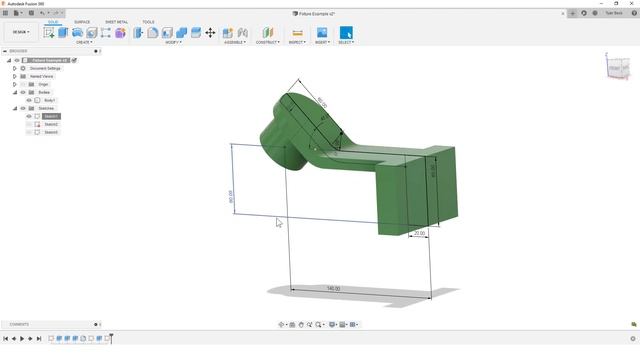The width and height of the screenshot is (640, 360).
Task: Expand the Origin folder
Action: 15,84
